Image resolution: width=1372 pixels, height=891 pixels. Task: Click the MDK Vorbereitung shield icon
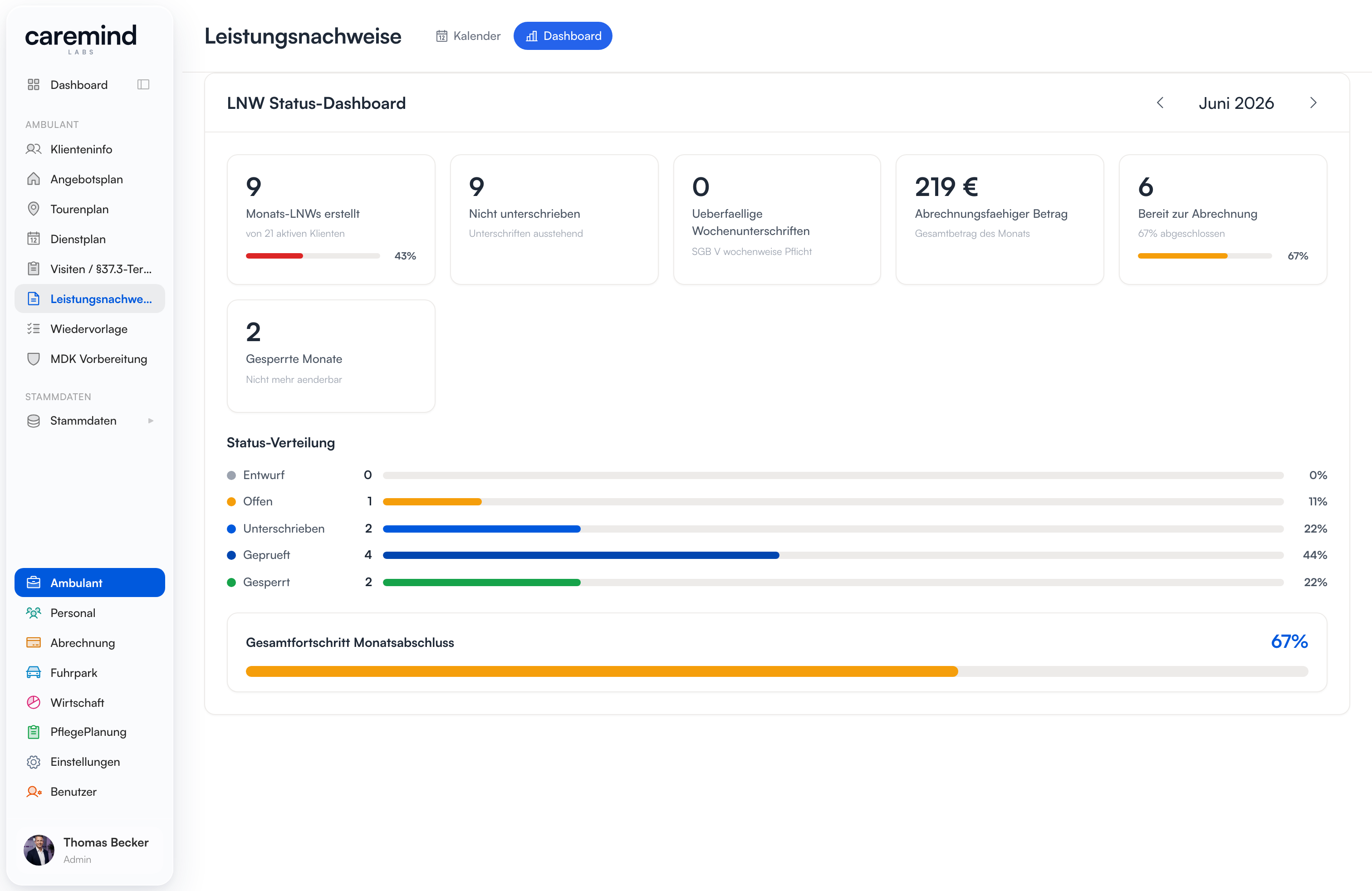pyautogui.click(x=34, y=359)
